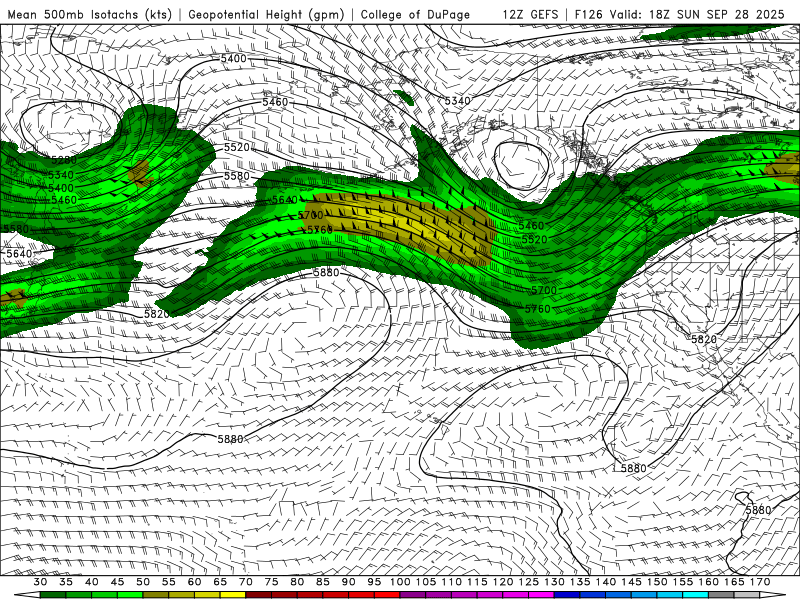The width and height of the screenshot is (800, 600).
Task: Select the bright red 95–100 kt legend swatch
Action: tap(387, 595)
